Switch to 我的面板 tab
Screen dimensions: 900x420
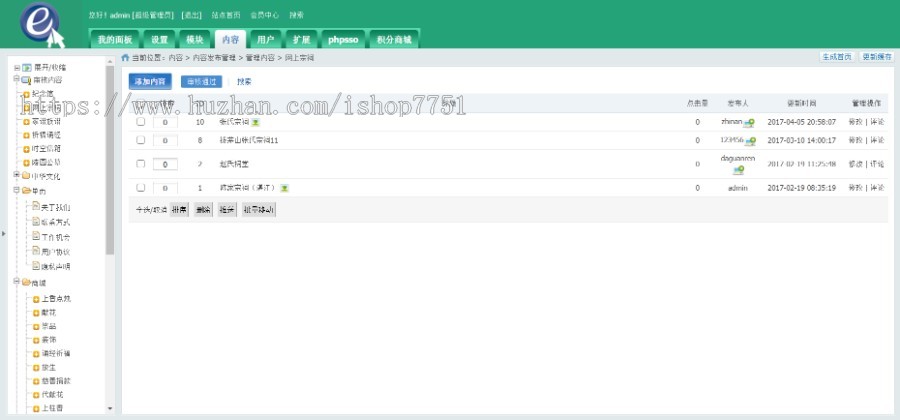pyautogui.click(x=115, y=40)
